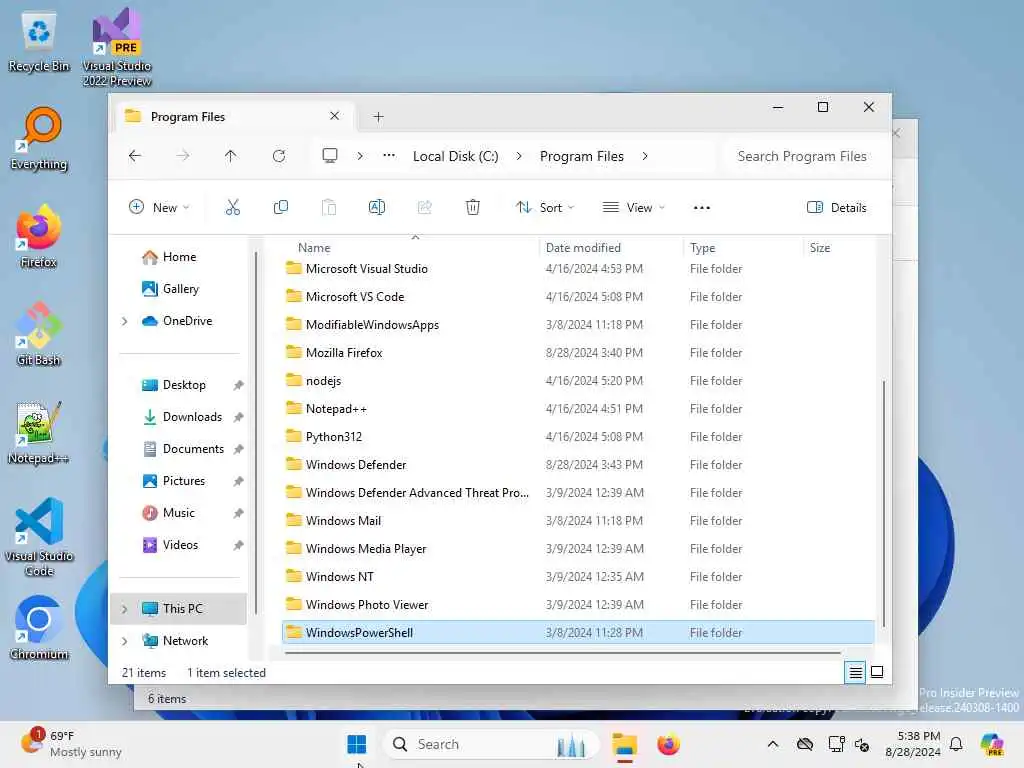Expand the breadcrumb ellipsis in address bar
The height and width of the screenshot is (768, 1024).
[x=389, y=156]
